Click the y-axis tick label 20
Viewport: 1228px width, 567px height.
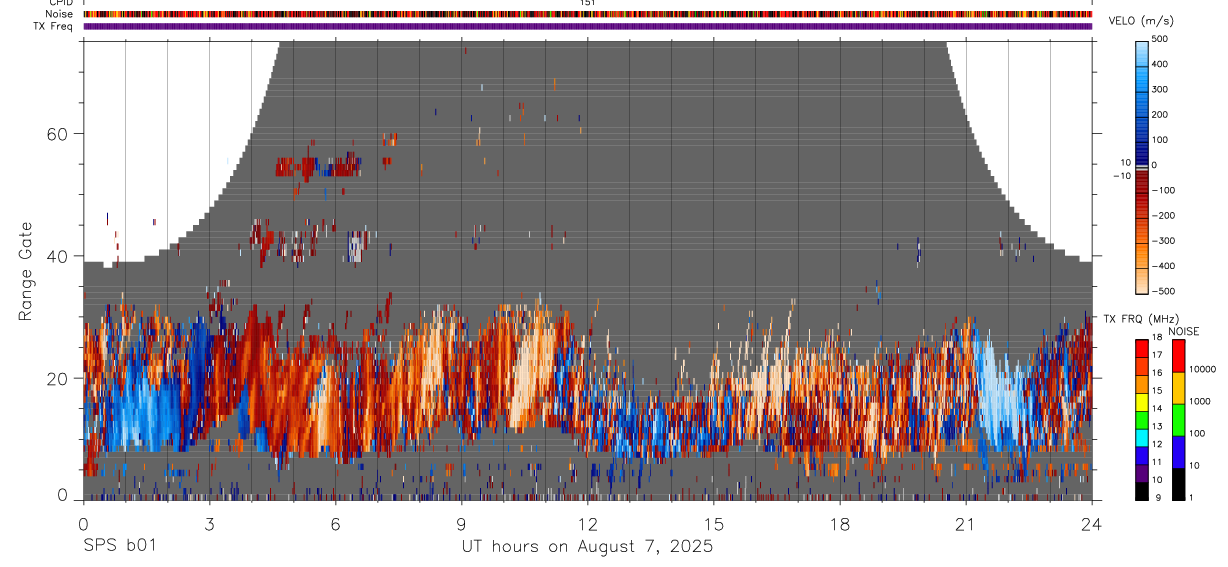pos(56,378)
